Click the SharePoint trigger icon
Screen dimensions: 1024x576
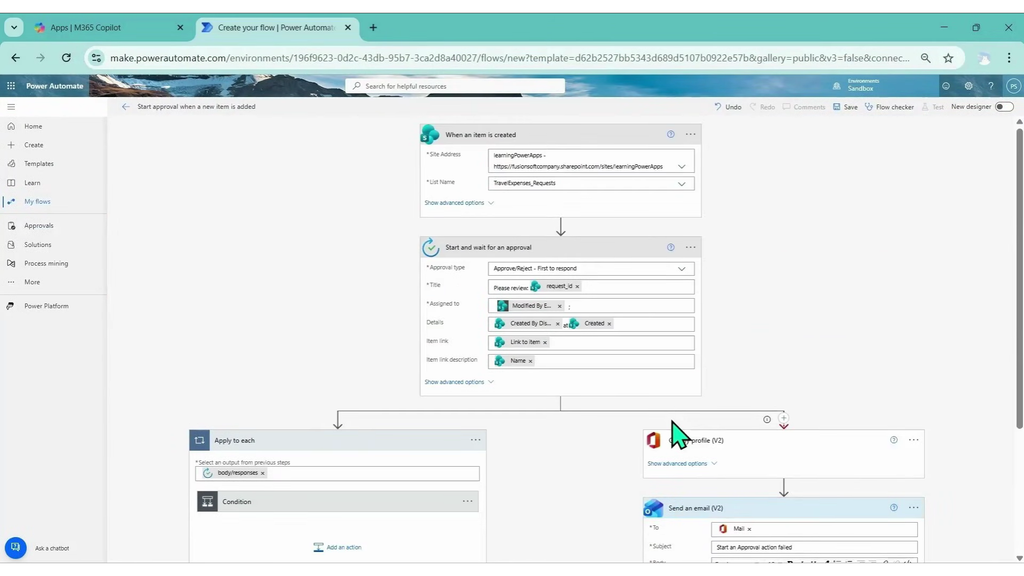click(x=430, y=134)
